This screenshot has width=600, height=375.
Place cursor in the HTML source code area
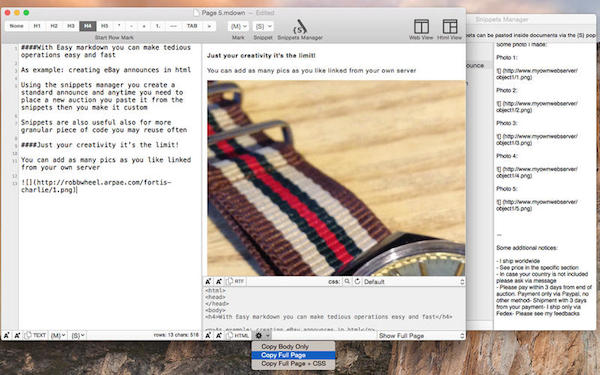pyautogui.click(x=334, y=308)
